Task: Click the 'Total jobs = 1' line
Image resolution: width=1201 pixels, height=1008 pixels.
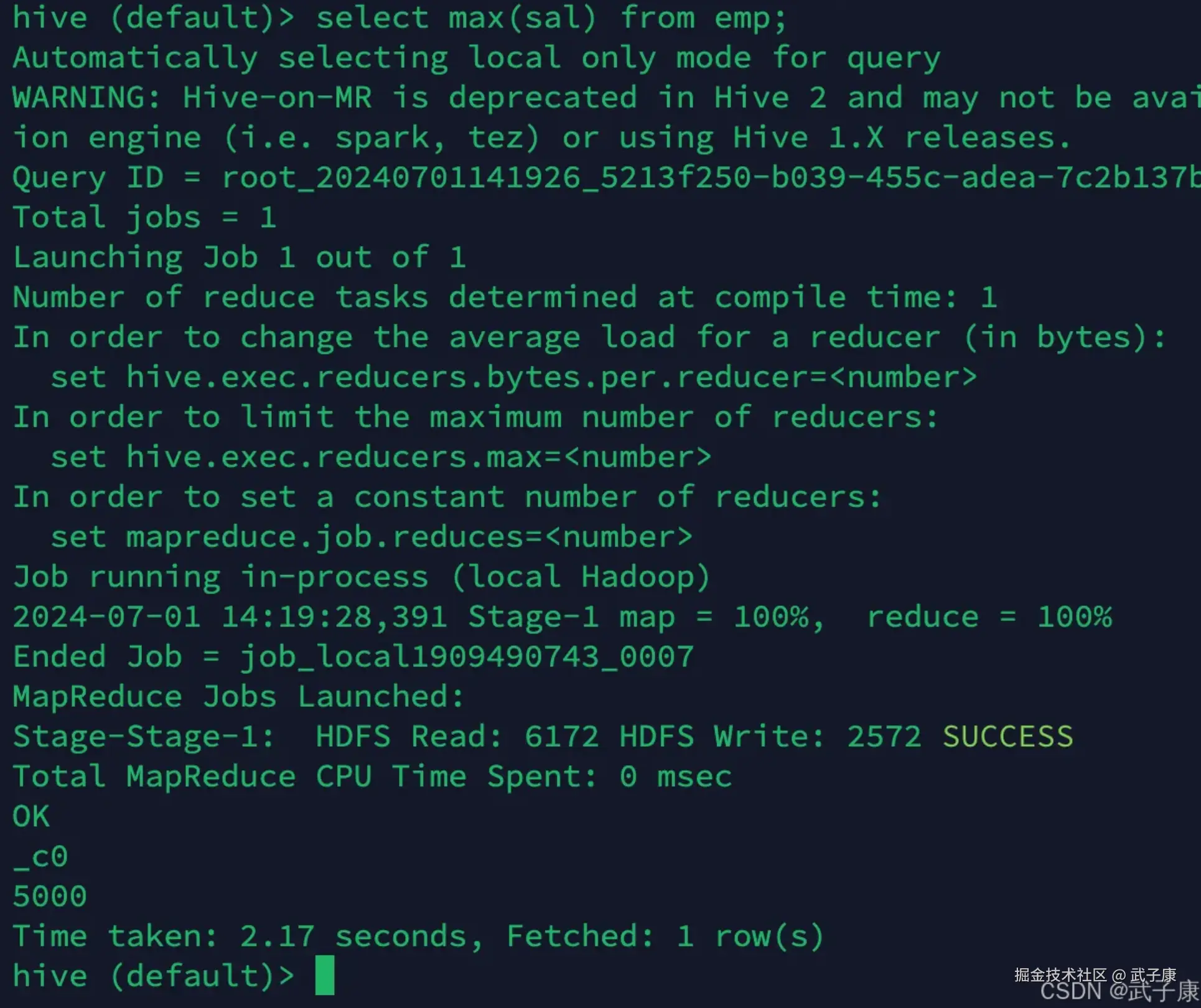Action: (x=144, y=218)
